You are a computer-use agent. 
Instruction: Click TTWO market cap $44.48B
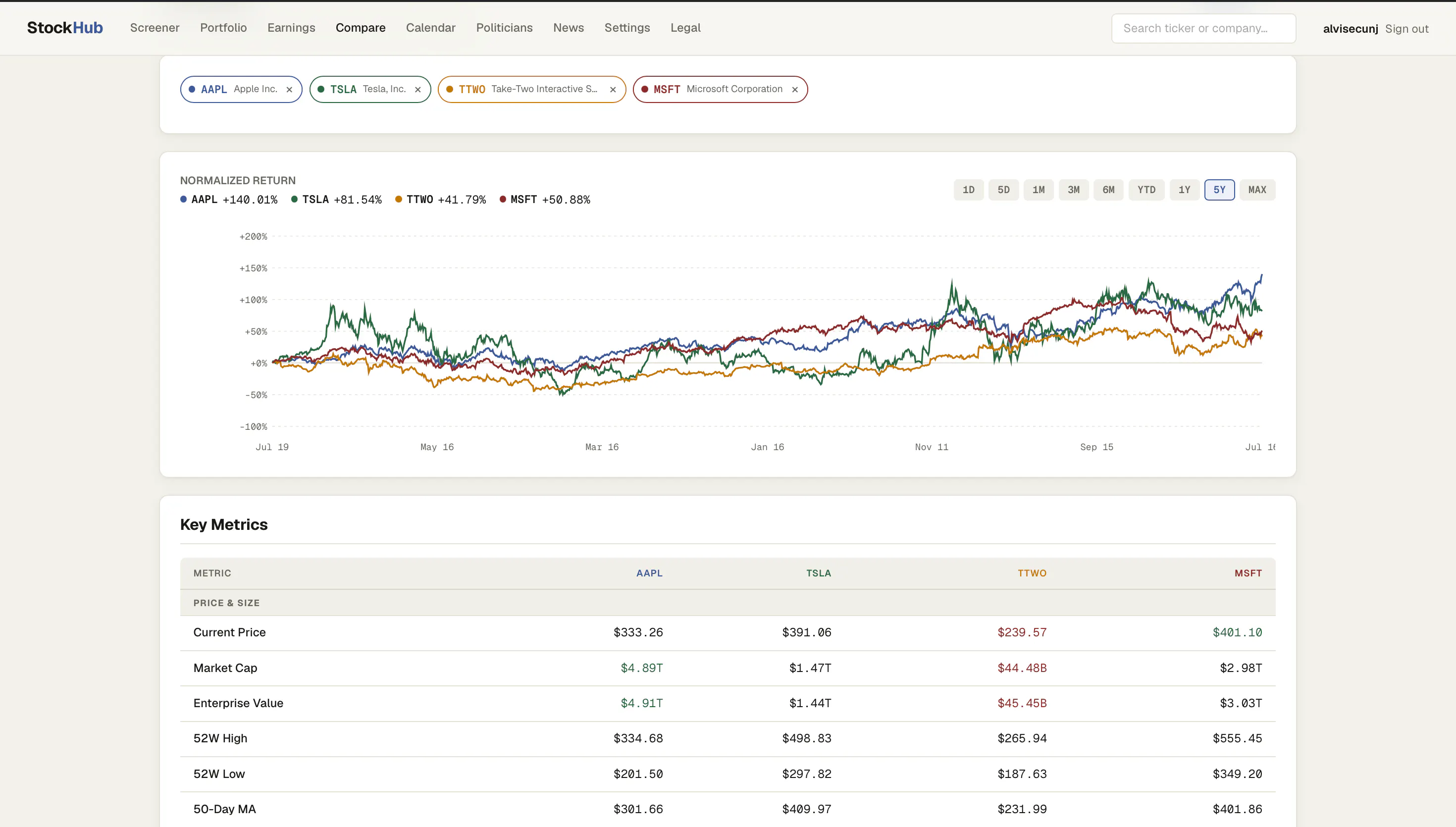point(1022,668)
